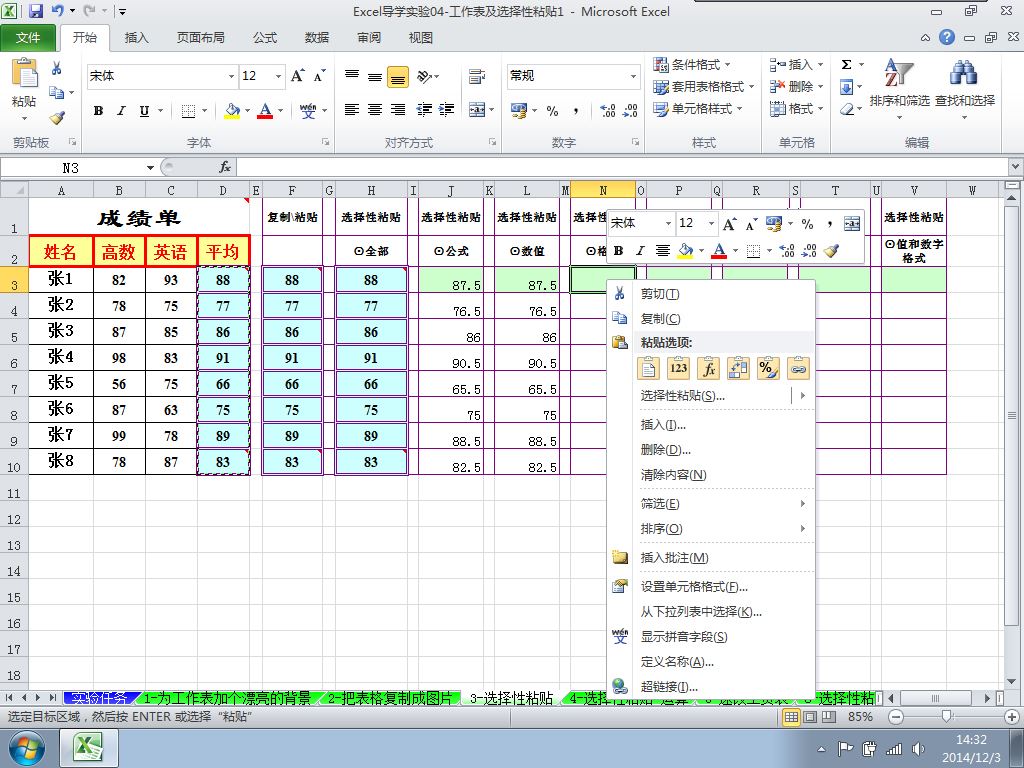Choose Paste Formatting percent-brush icon in context menu
The width and height of the screenshot is (1024, 768).
click(x=768, y=368)
